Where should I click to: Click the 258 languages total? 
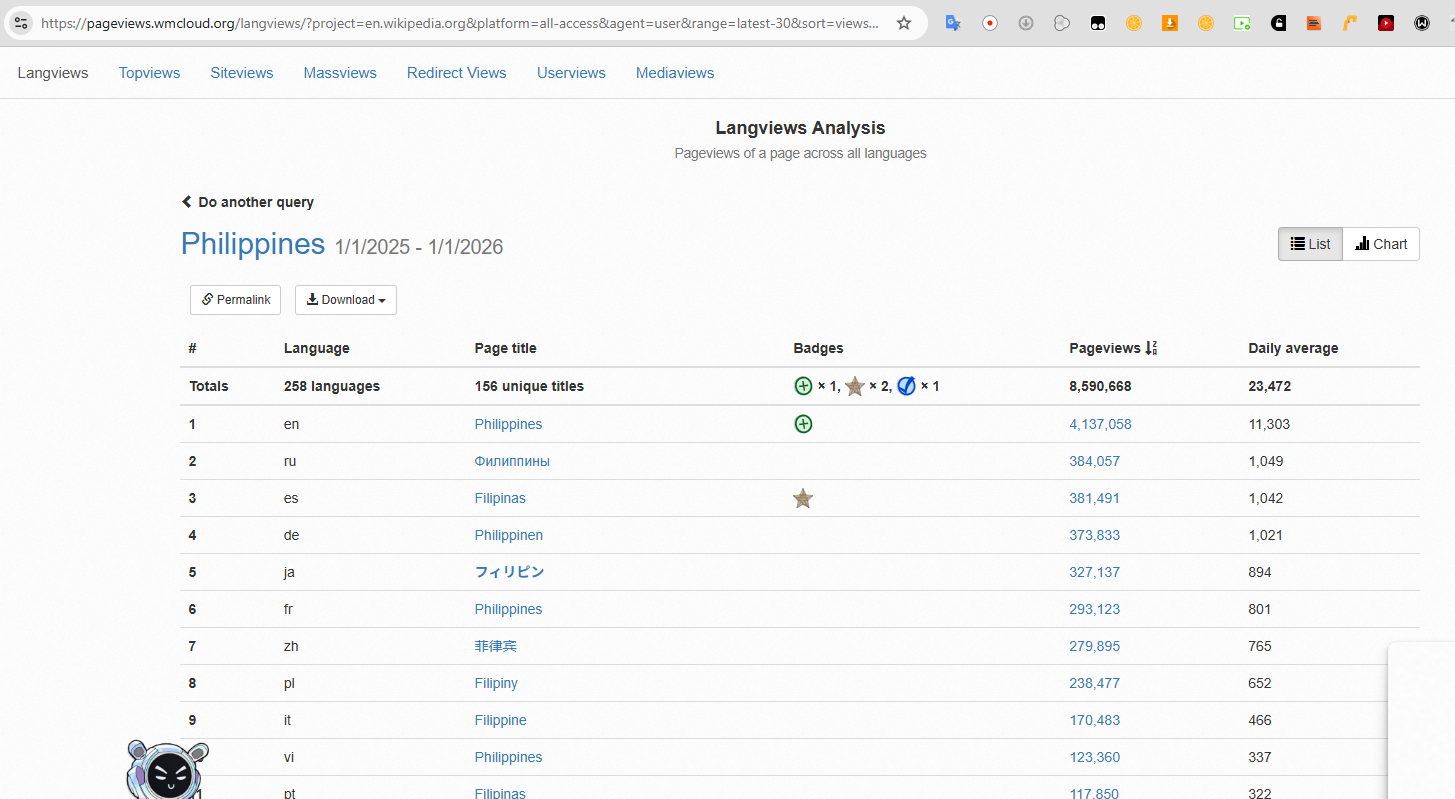coord(332,386)
